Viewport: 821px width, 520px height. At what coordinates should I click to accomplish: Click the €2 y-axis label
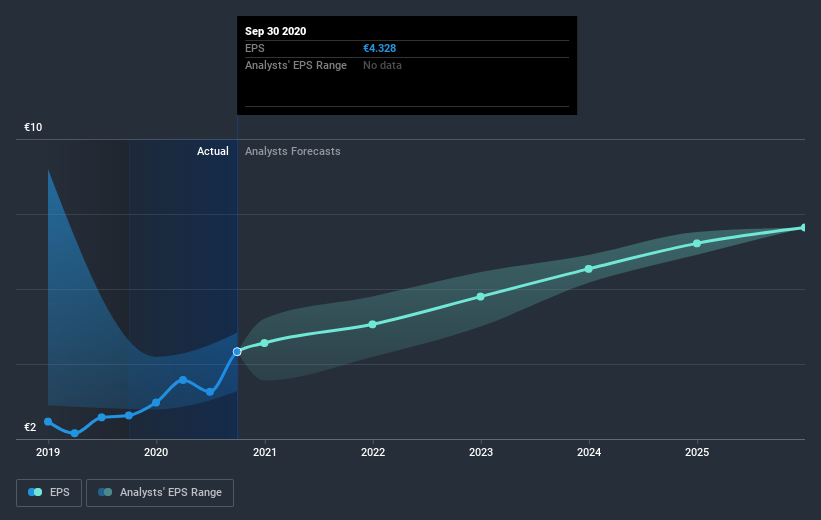(x=30, y=427)
